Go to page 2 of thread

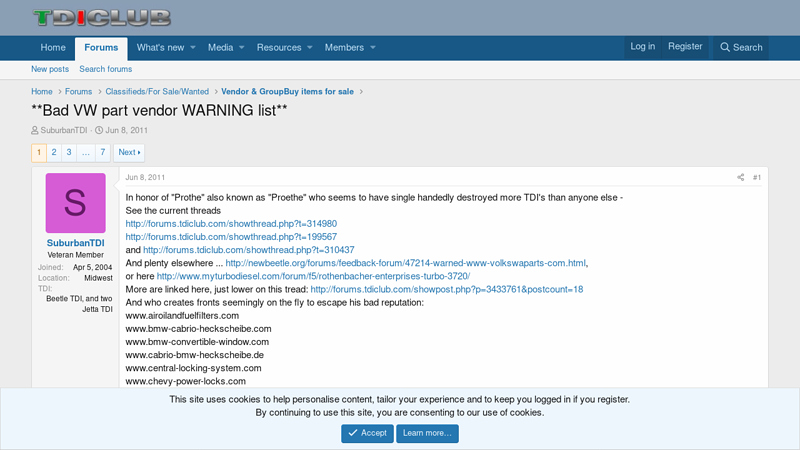coord(54,152)
